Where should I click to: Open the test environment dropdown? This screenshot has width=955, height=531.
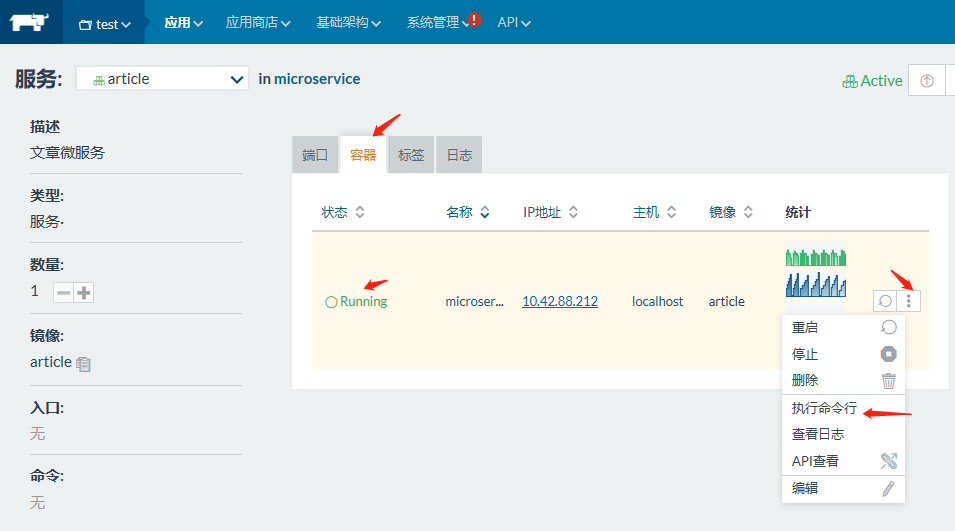point(104,24)
